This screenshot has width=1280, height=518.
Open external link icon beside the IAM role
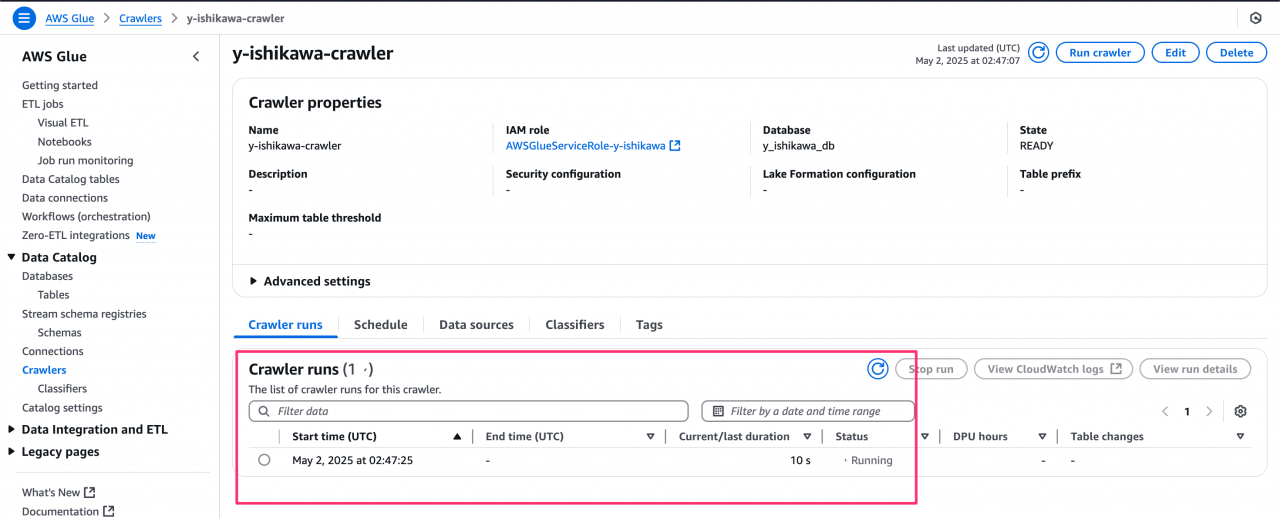point(675,146)
